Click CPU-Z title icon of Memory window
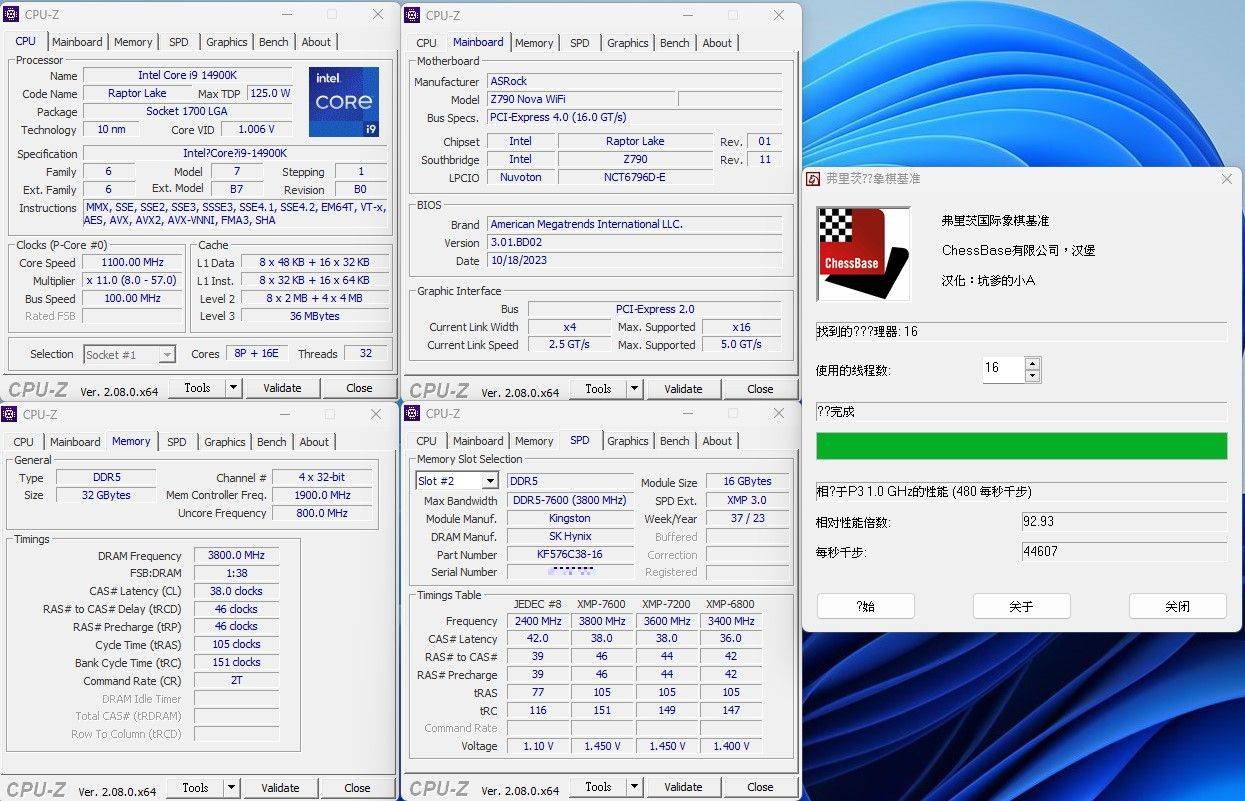Viewport: 1245px width, 801px height. tap(11, 414)
